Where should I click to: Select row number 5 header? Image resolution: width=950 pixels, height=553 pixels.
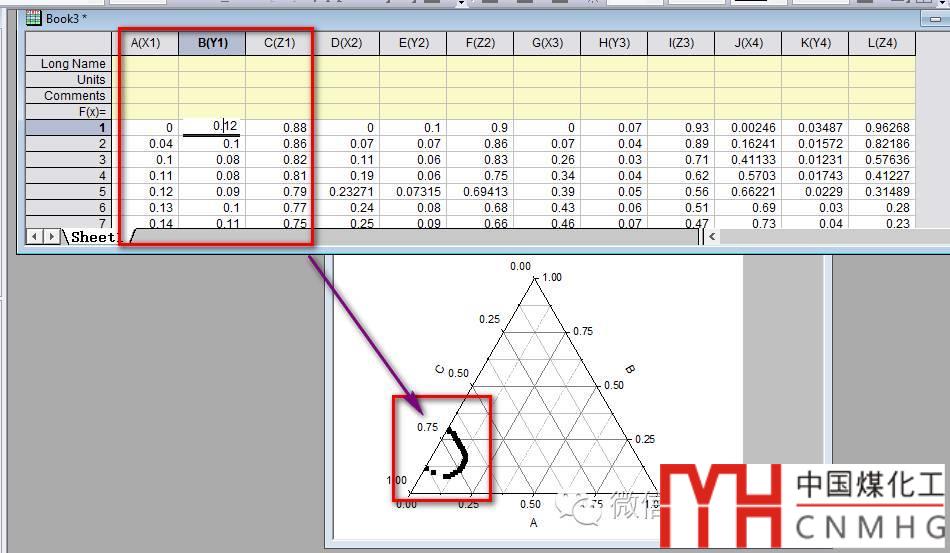68,191
